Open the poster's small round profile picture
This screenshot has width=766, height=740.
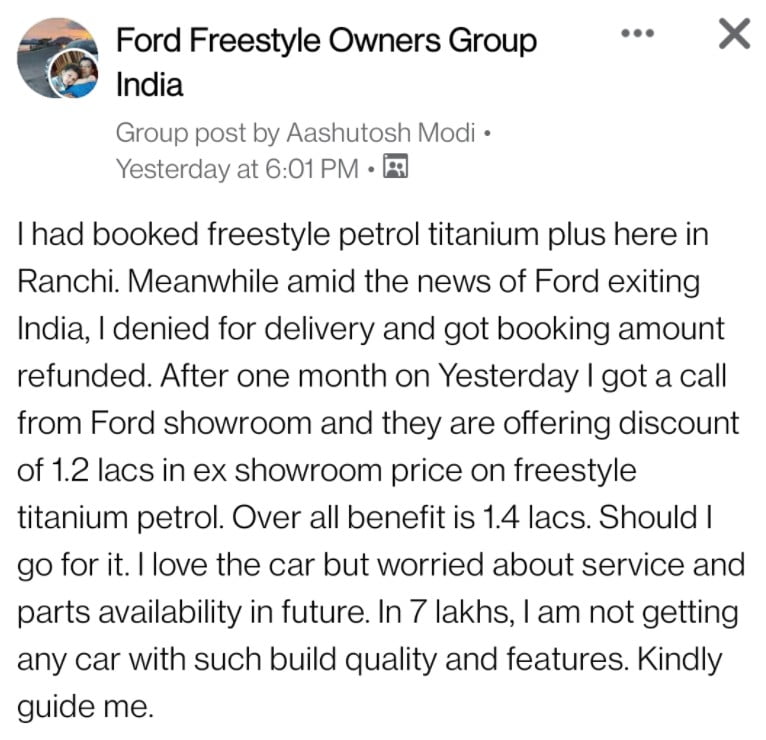point(73,73)
